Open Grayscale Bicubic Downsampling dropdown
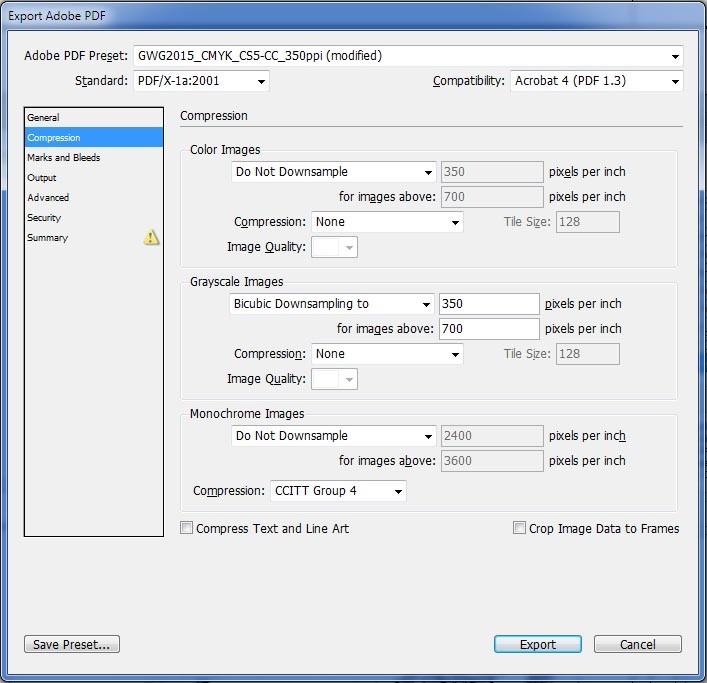The image size is (707, 683). (x=332, y=304)
